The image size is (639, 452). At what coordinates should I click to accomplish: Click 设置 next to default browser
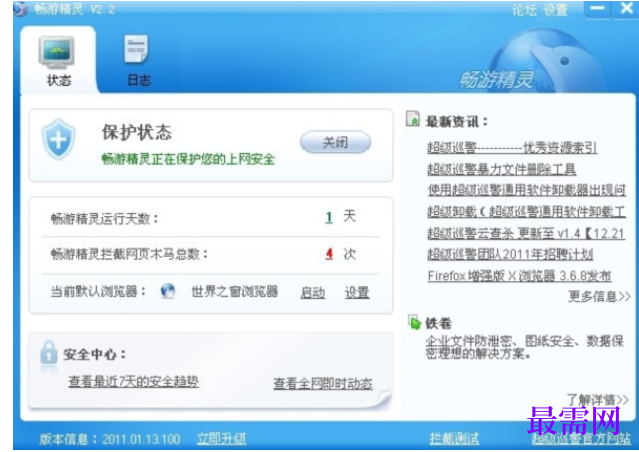coord(357,293)
